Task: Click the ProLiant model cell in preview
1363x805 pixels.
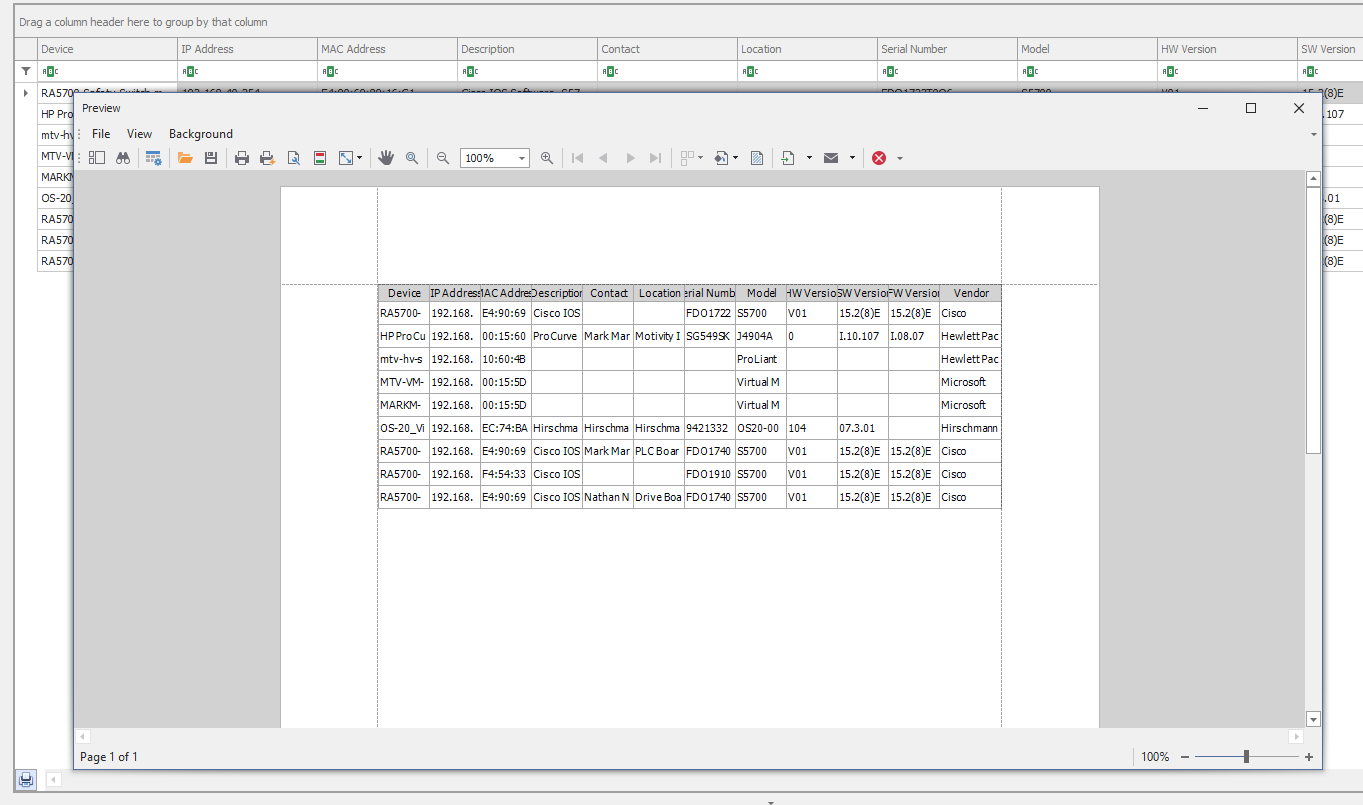Action: (761, 359)
